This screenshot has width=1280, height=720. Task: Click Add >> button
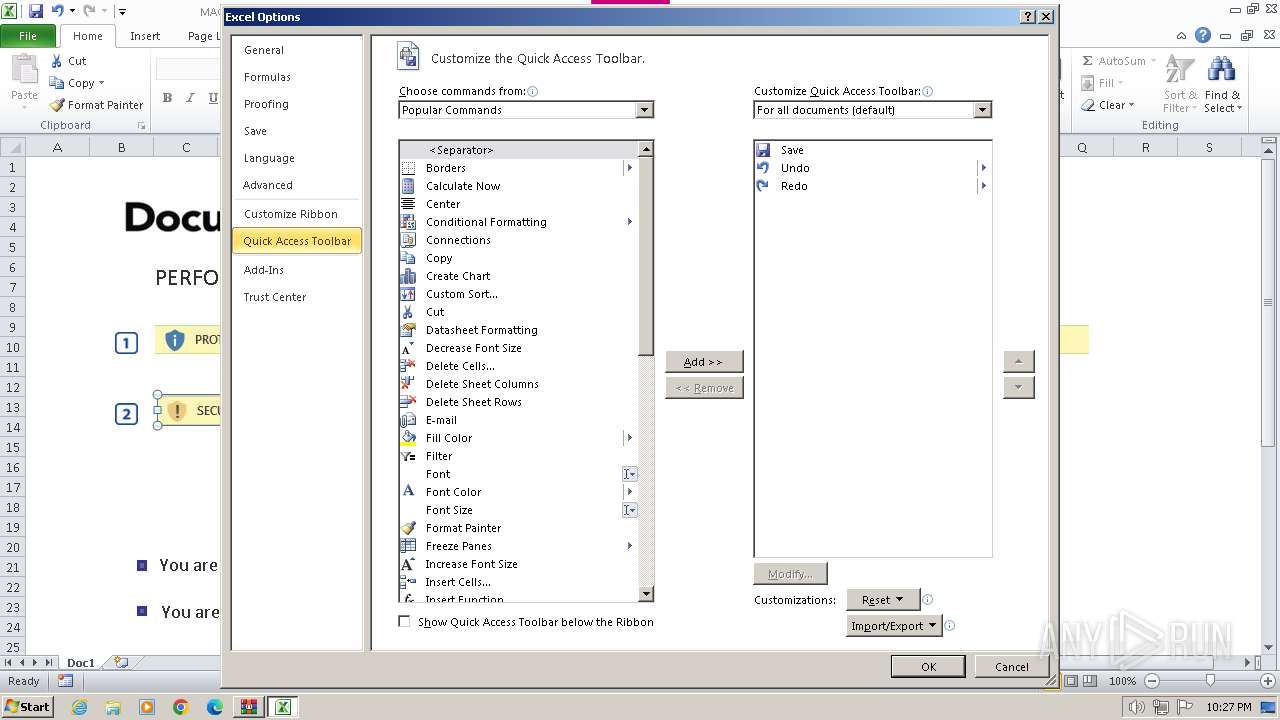[x=704, y=362]
